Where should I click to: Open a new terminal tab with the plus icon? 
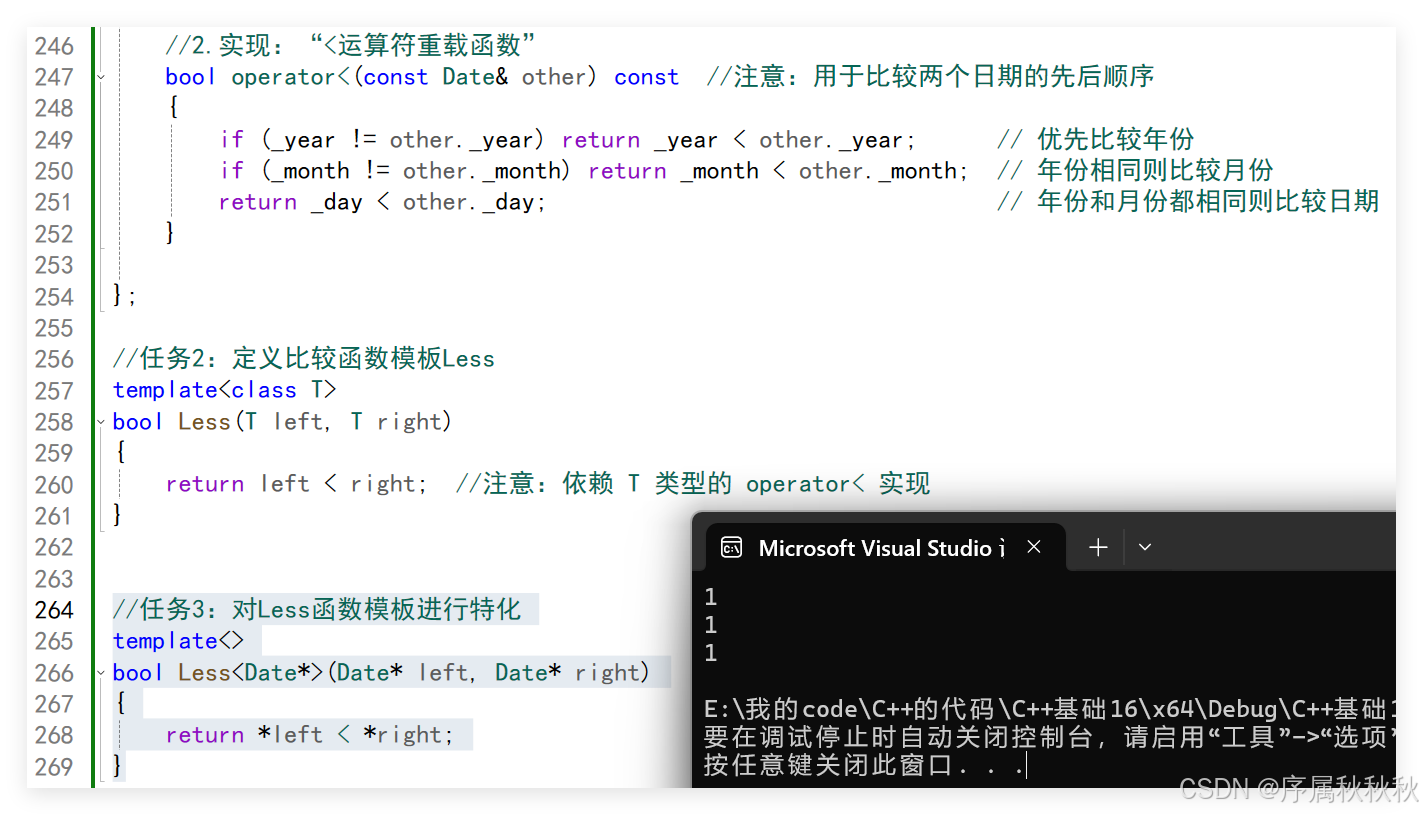pos(1098,546)
